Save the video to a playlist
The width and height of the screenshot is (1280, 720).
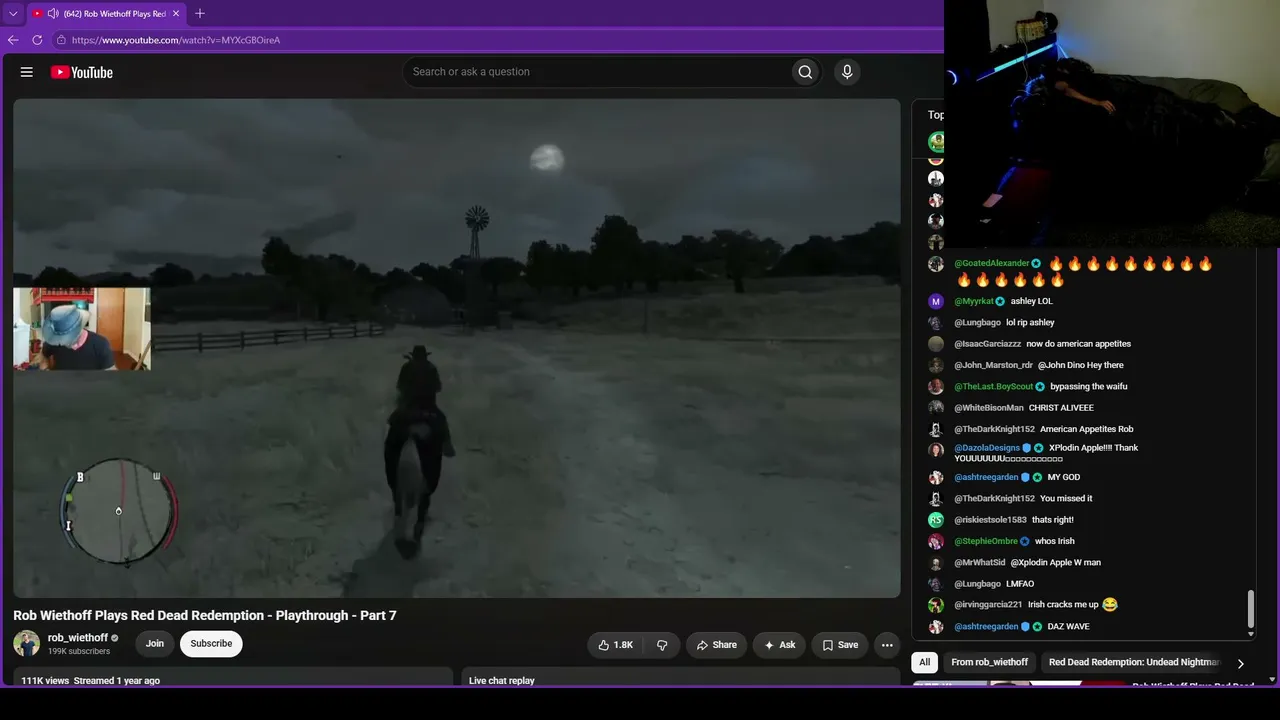[x=840, y=645]
